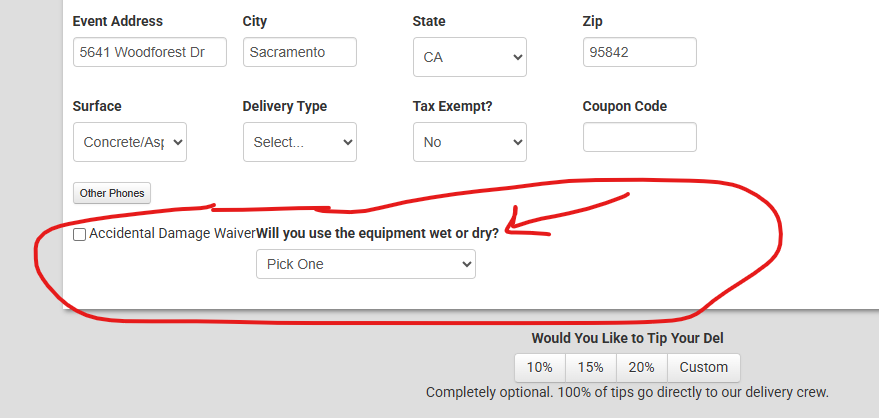This screenshot has width=879, height=418.
Task: Click the Event Address input field
Action: [x=150, y=52]
